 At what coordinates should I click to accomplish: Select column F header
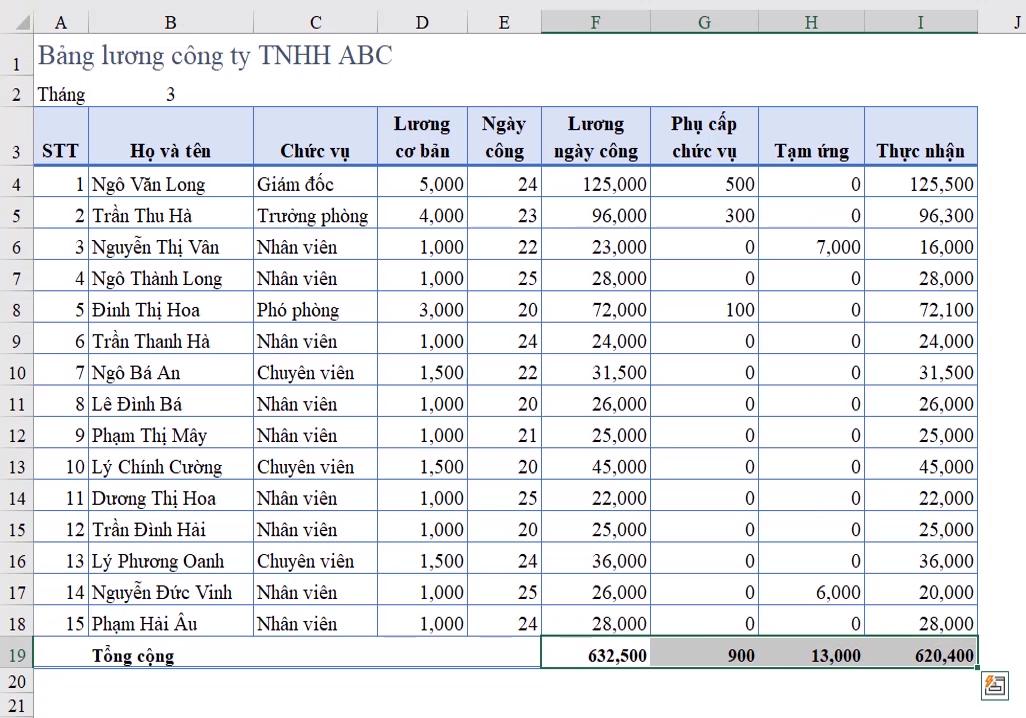(x=595, y=22)
